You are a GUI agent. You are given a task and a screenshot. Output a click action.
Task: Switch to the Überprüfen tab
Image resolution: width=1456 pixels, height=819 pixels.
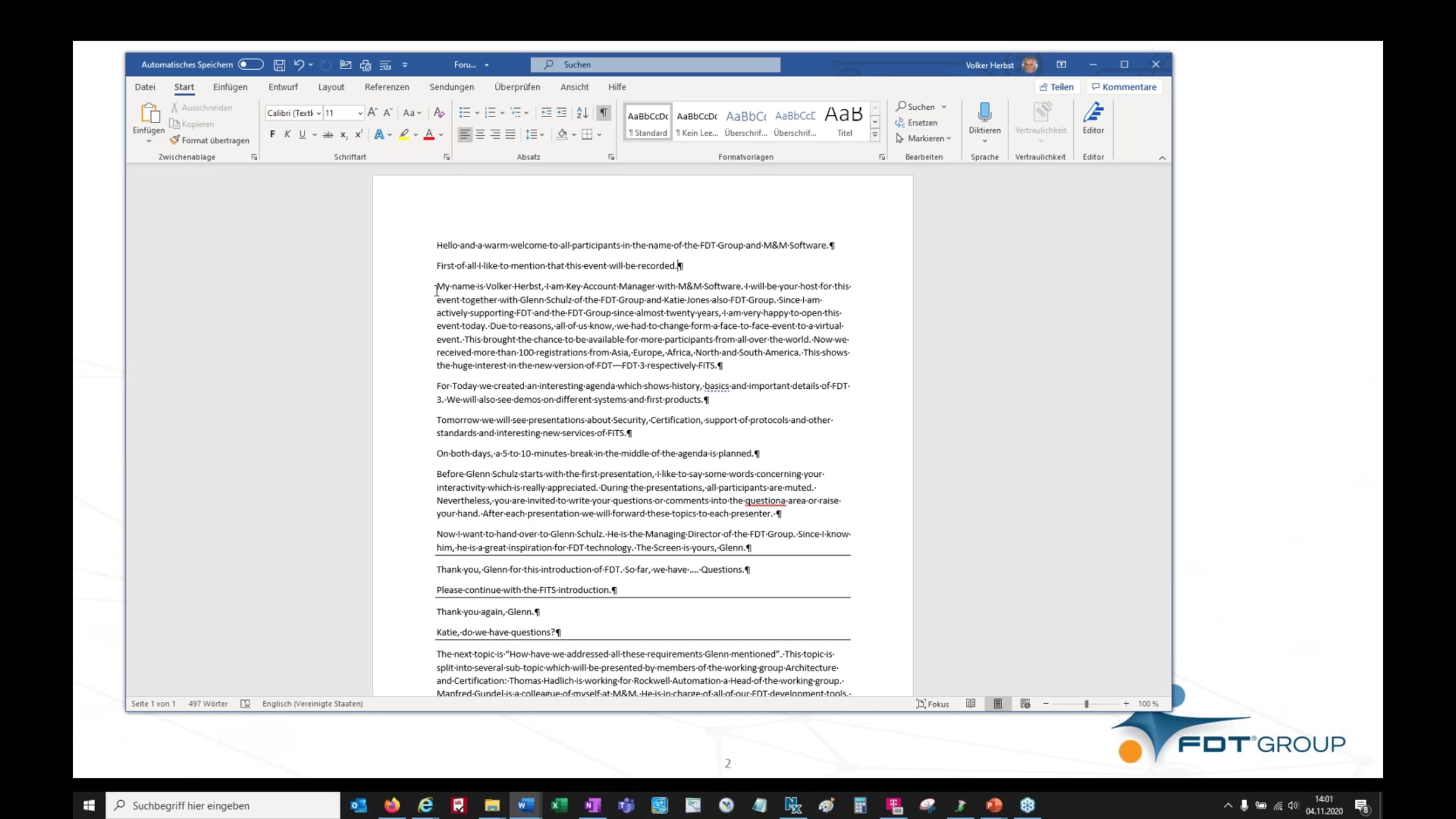[517, 87]
